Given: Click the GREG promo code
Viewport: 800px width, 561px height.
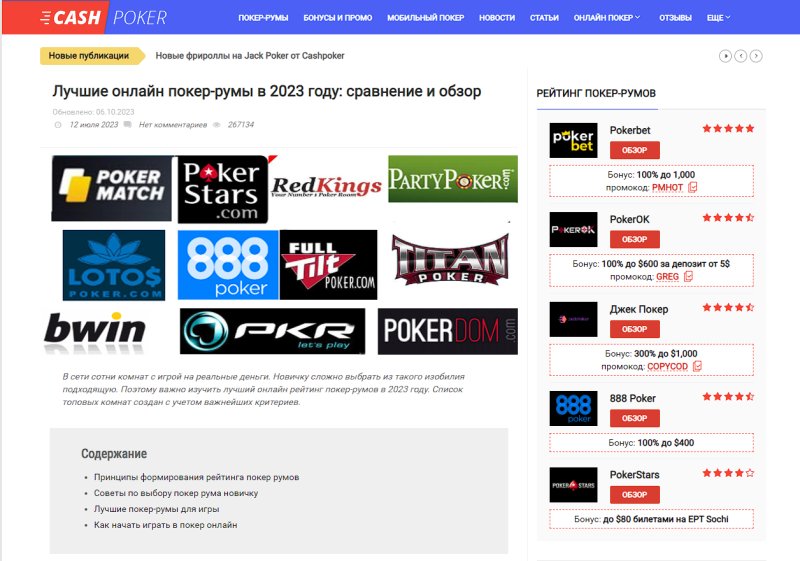Looking at the screenshot, I should pyautogui.click(x=667, y=277).
